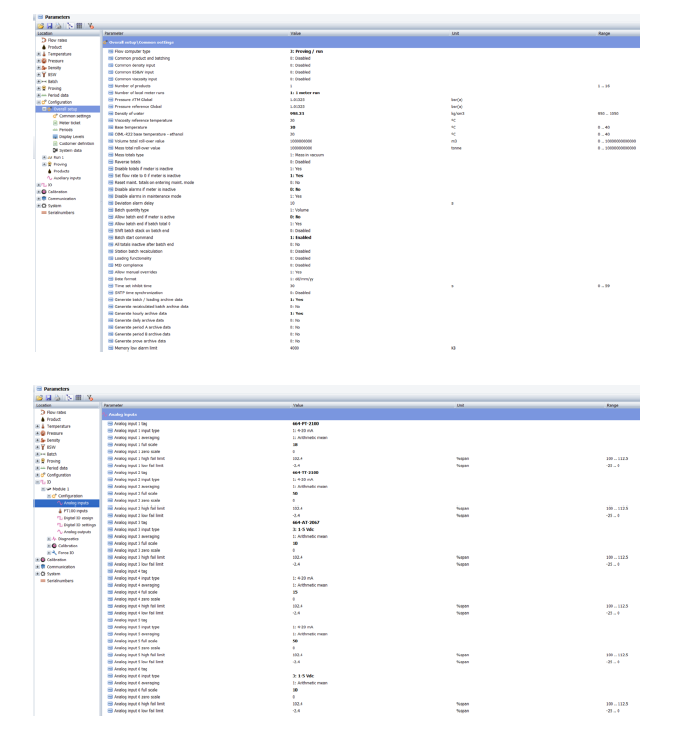Select the Flow computer type parameter row

pos(371,51)
